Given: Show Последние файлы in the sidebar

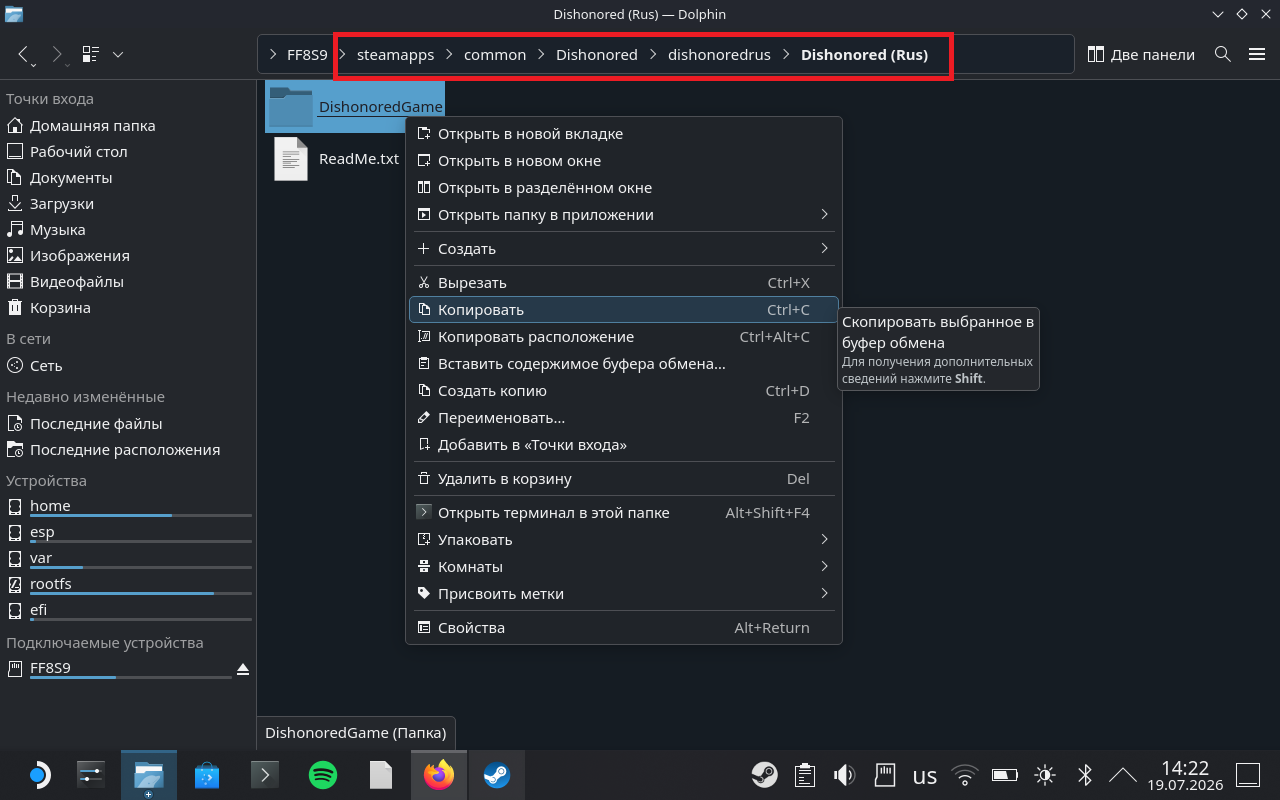Looking at the screenshot, I should click(x=128, y=424).
